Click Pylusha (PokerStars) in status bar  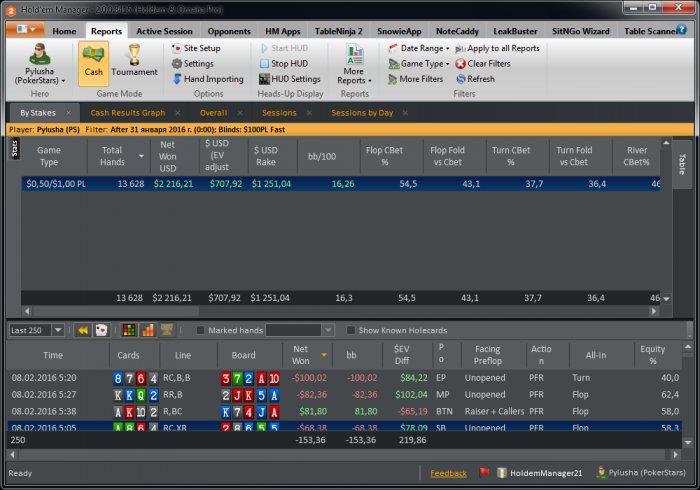[642, 473]
